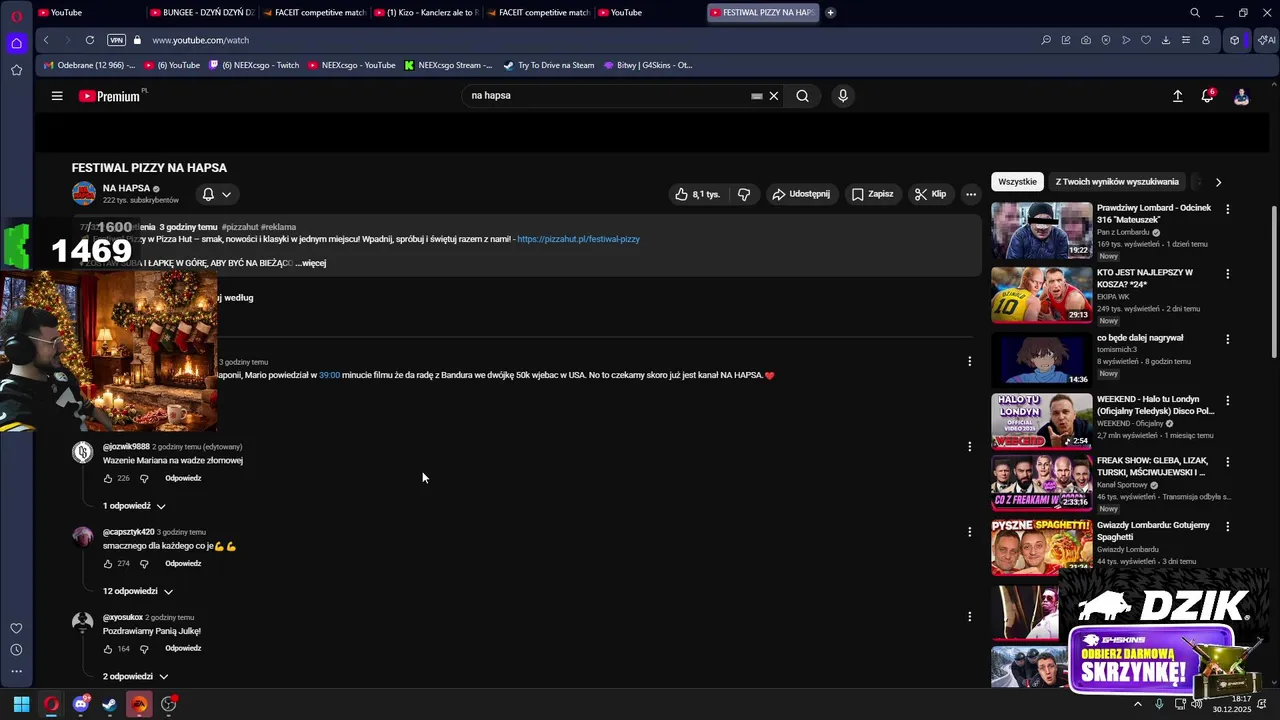Select the Wszystkie filter chip
Viewport: 1280px width, 720px height.
pos(1017,182)
